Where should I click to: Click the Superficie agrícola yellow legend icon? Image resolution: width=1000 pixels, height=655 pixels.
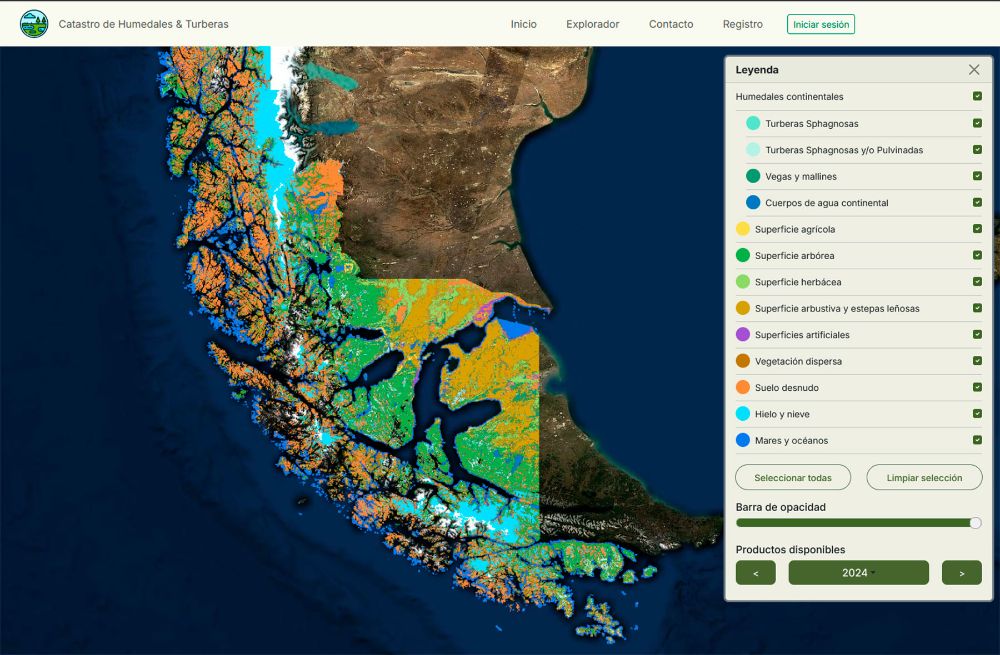point(743,229)
